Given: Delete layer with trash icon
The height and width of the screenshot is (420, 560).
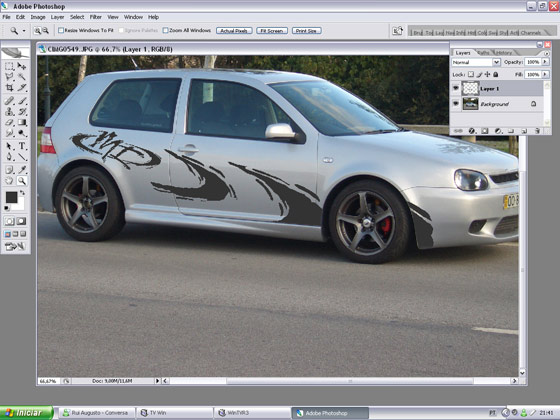Looking at the screenshot, I should (537, 131).
